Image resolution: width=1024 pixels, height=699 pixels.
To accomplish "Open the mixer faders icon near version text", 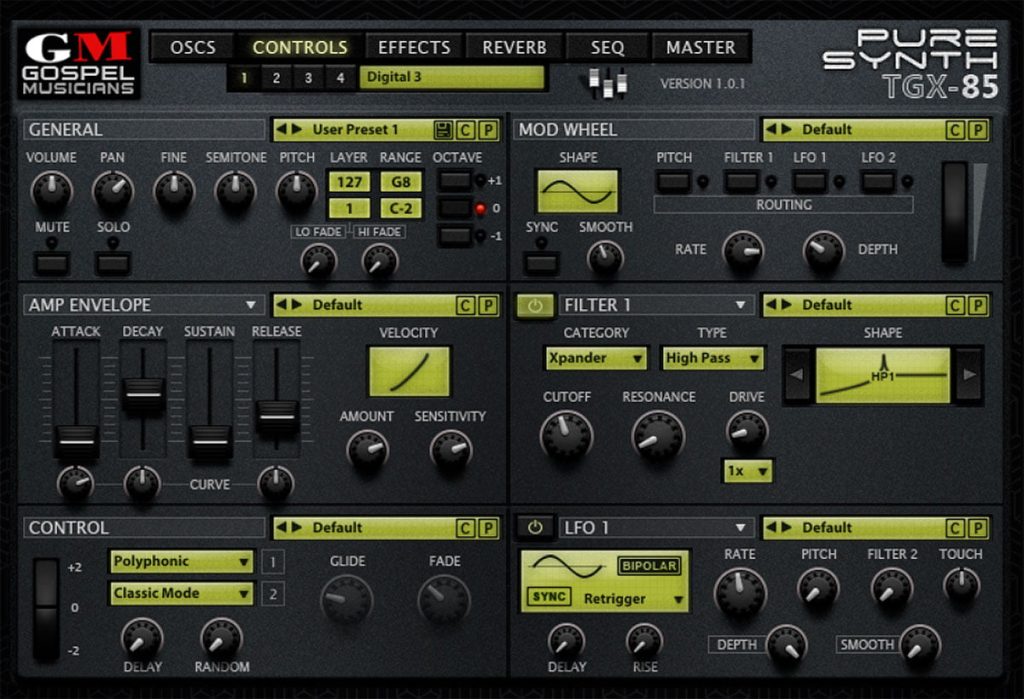I will pos(607,83).
